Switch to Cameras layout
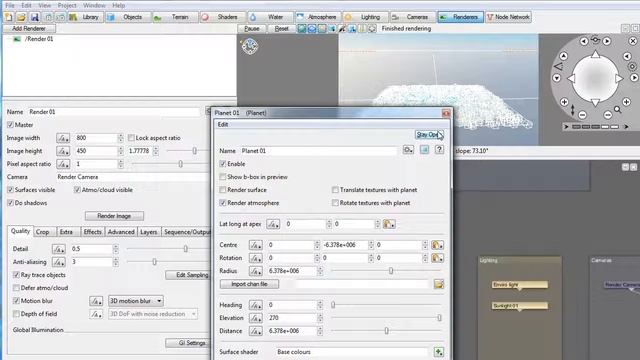 413,17
